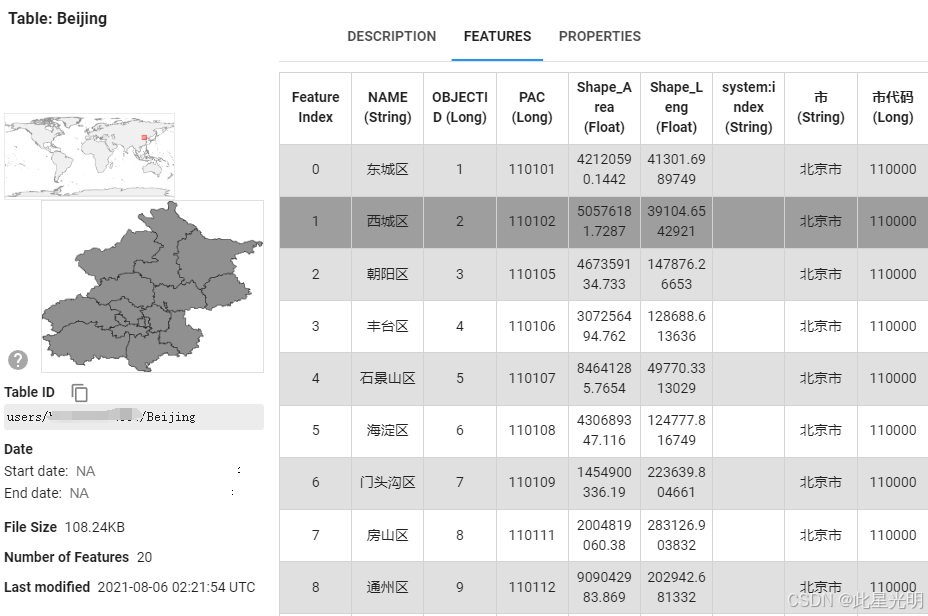Click the NAME (String) column header
Image resolution: width=928 pixels, height=616 pixels.
pyautogui.click(x=388, y=108)
